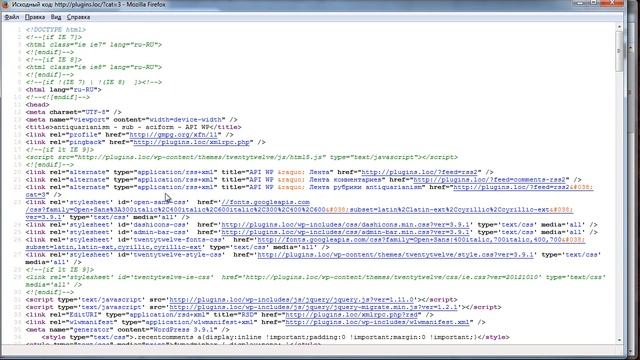Click the <head> tag line
The height and width of the screenshot is (360, 640).
pos(37,104)
